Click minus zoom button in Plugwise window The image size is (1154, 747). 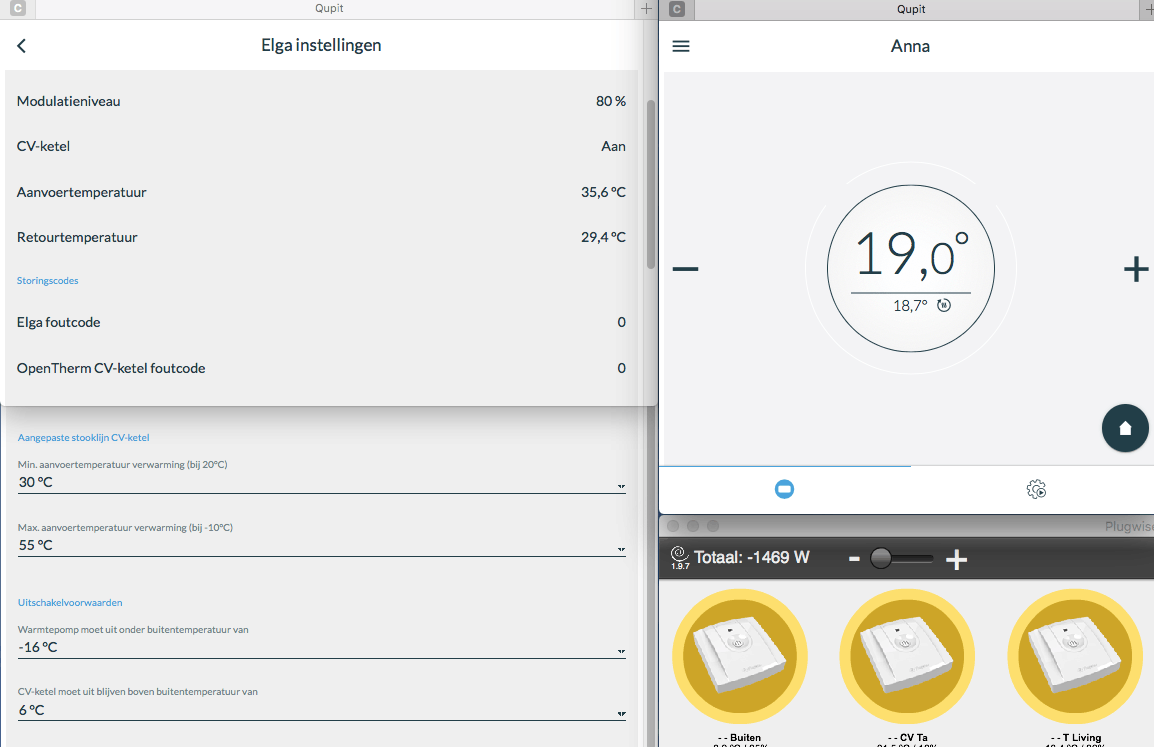(854, 559)
